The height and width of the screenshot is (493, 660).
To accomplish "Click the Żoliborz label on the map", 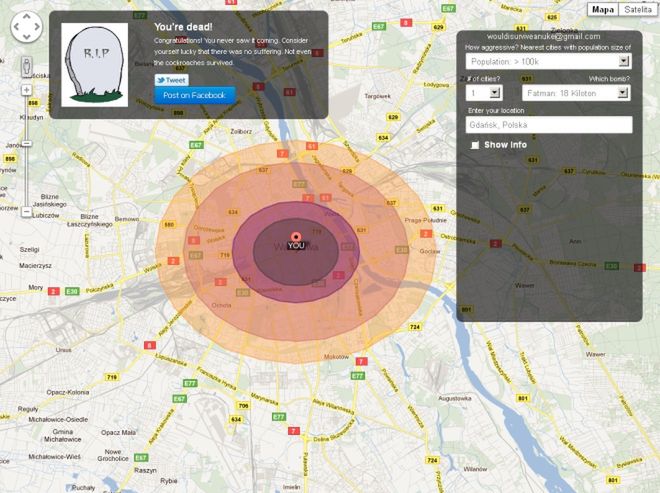I will point(241,131).
